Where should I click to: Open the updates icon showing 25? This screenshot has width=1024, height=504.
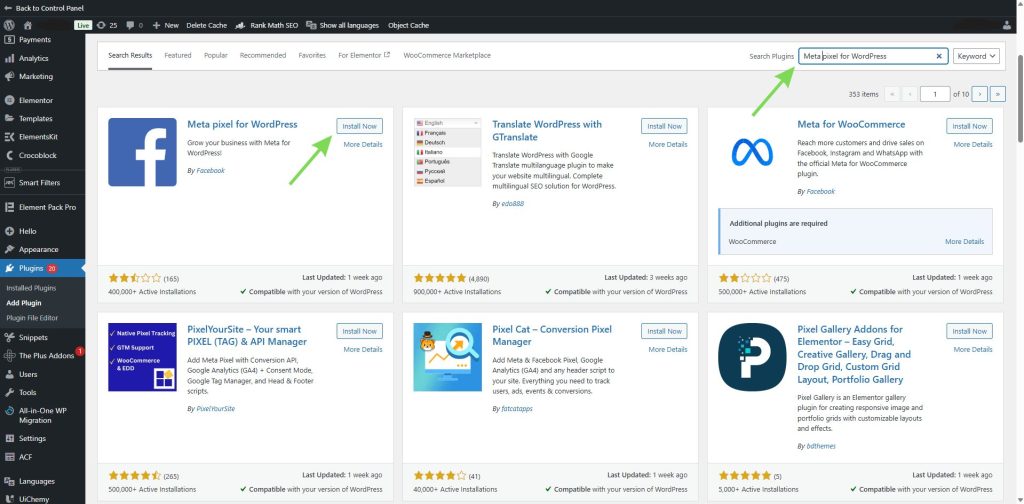[106, 25]
